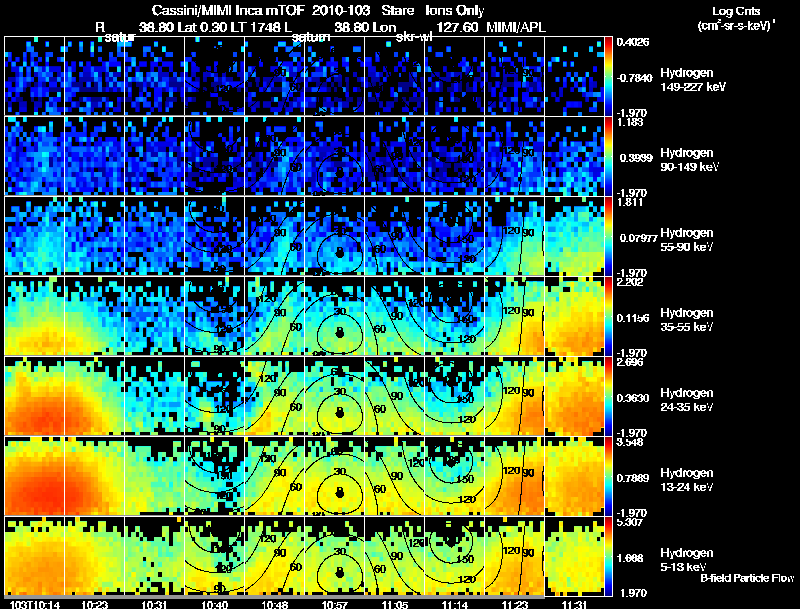
Task: Click Saturn dot in Hydrogen 55-90 keV row
Action: (340, 252)
